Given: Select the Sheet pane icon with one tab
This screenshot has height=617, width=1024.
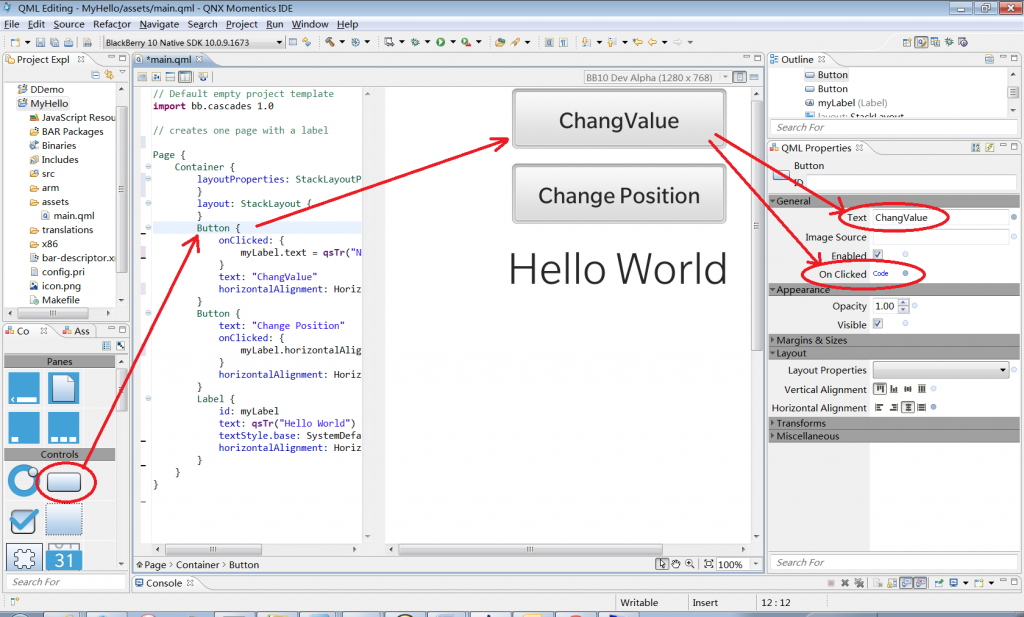Looking at the screenshot, I should (24, 428).
